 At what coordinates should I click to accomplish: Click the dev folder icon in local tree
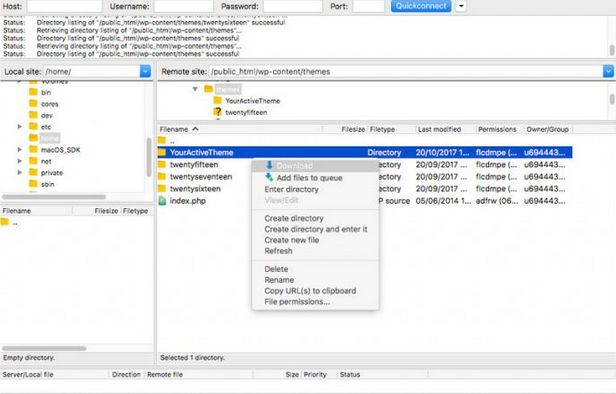33,115
